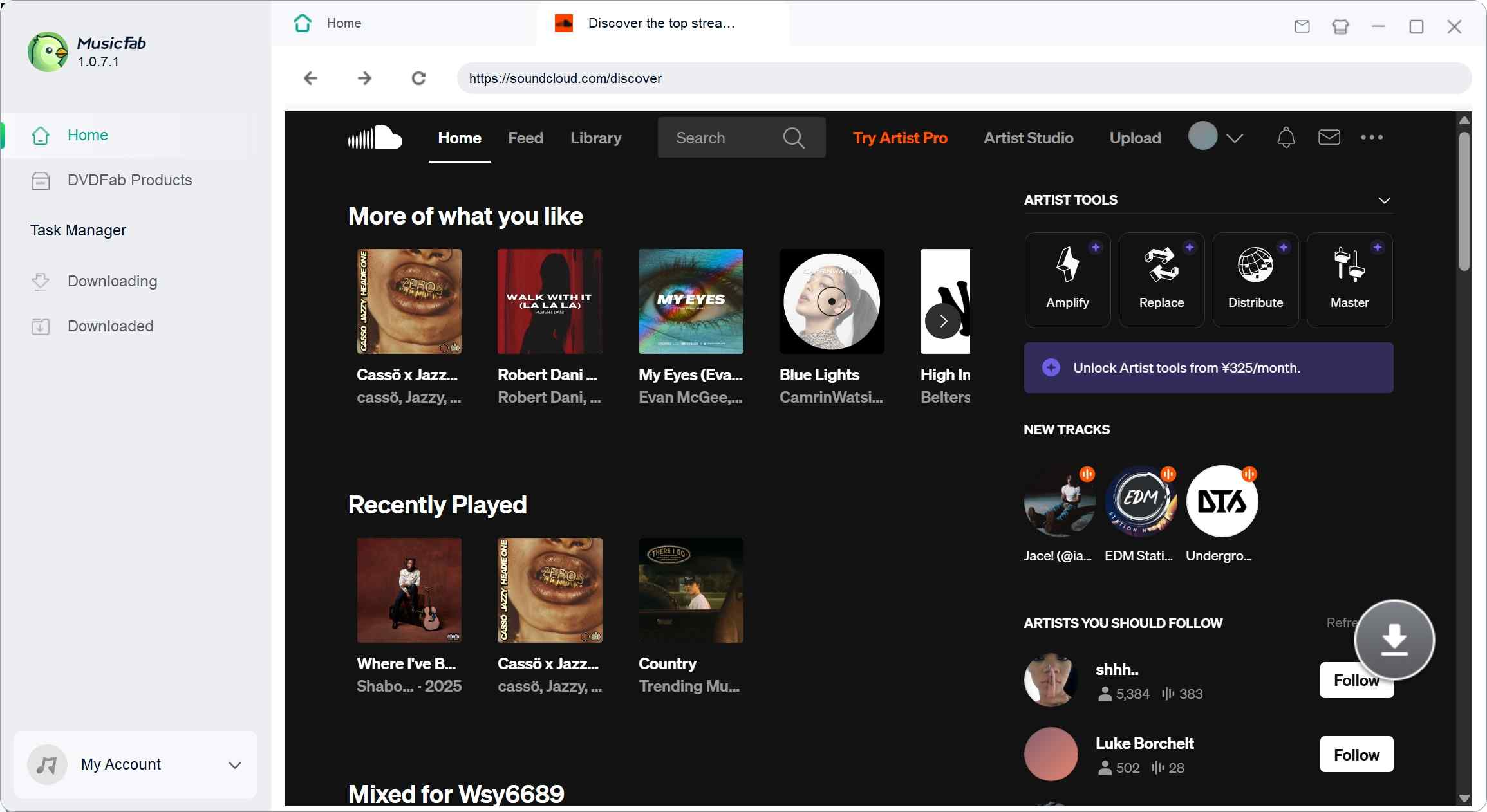The width and height of the screenshot is (1487, 812).
Task: Open the Replace artist tool
Action: pos(1161,280)
